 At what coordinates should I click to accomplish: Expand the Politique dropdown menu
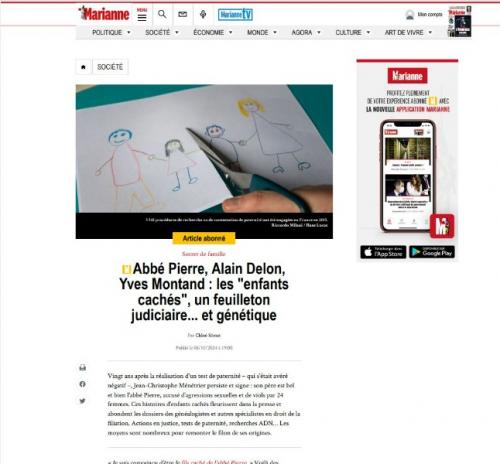(111, 33)
